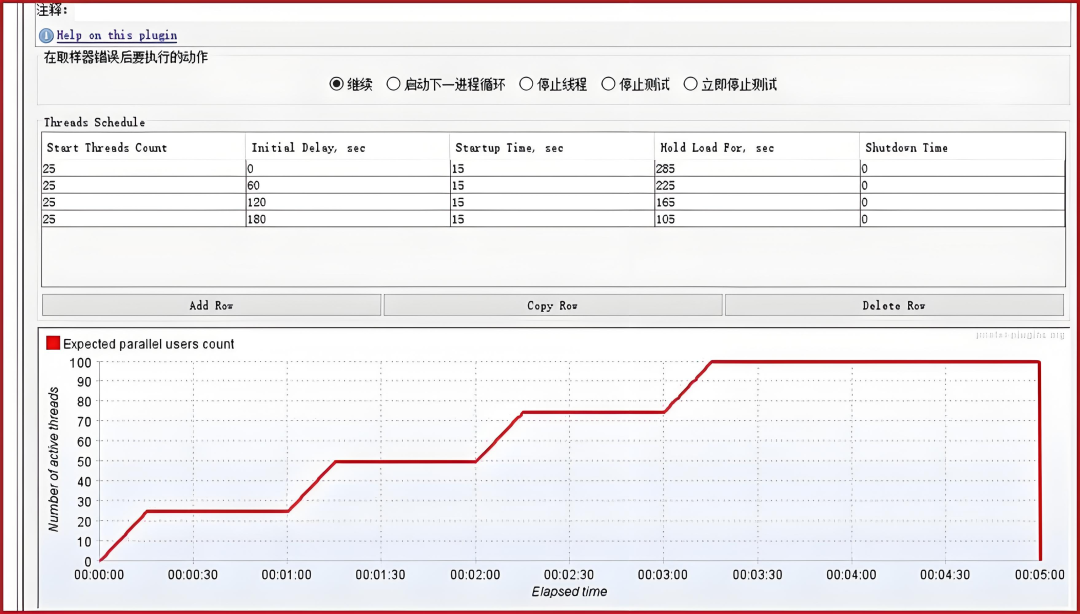Open the Help on this plugin link
1080x614 pixels.
[116, 35]
